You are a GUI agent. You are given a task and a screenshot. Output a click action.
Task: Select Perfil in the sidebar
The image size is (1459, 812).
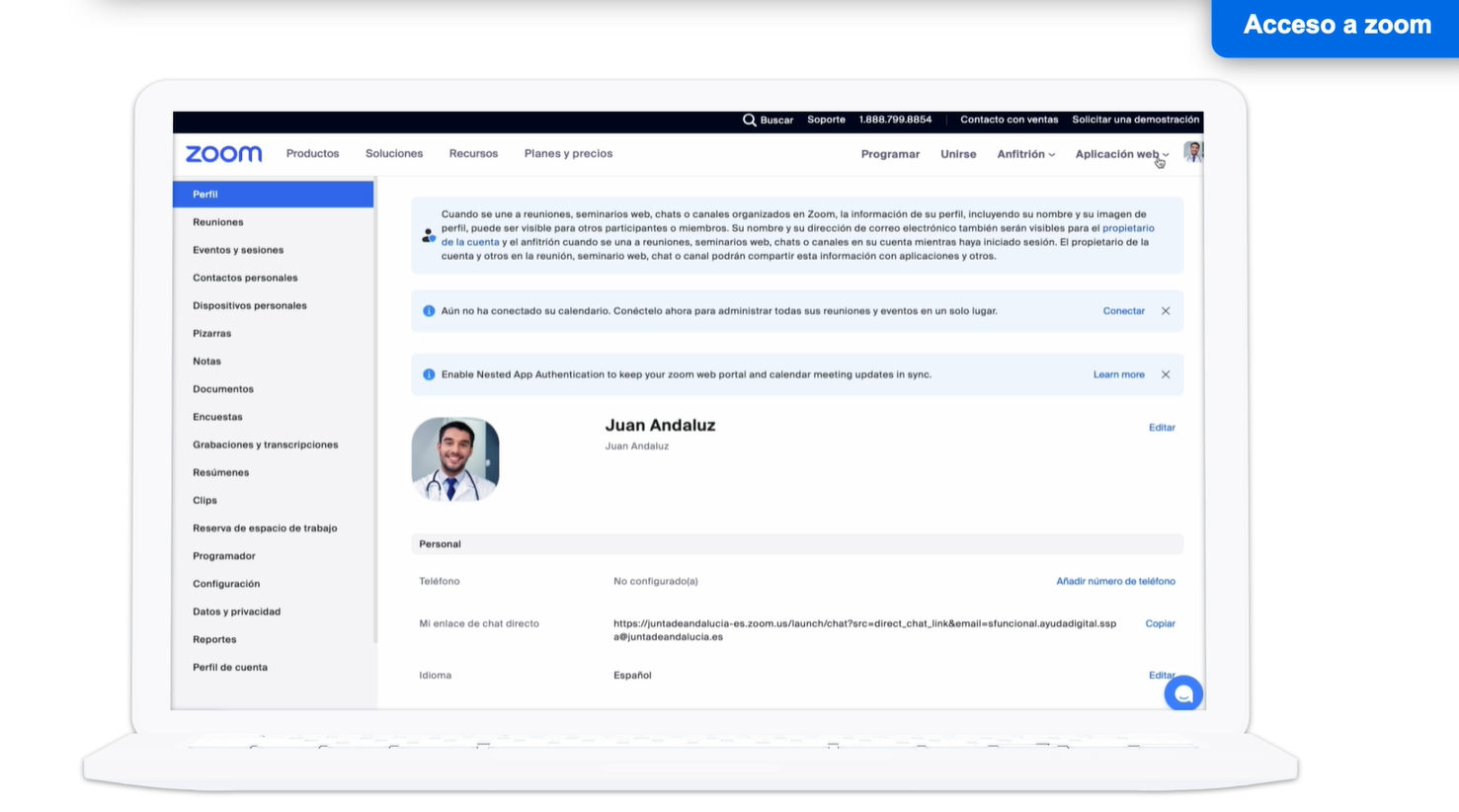pyautogui.click(x=274, y=195)
